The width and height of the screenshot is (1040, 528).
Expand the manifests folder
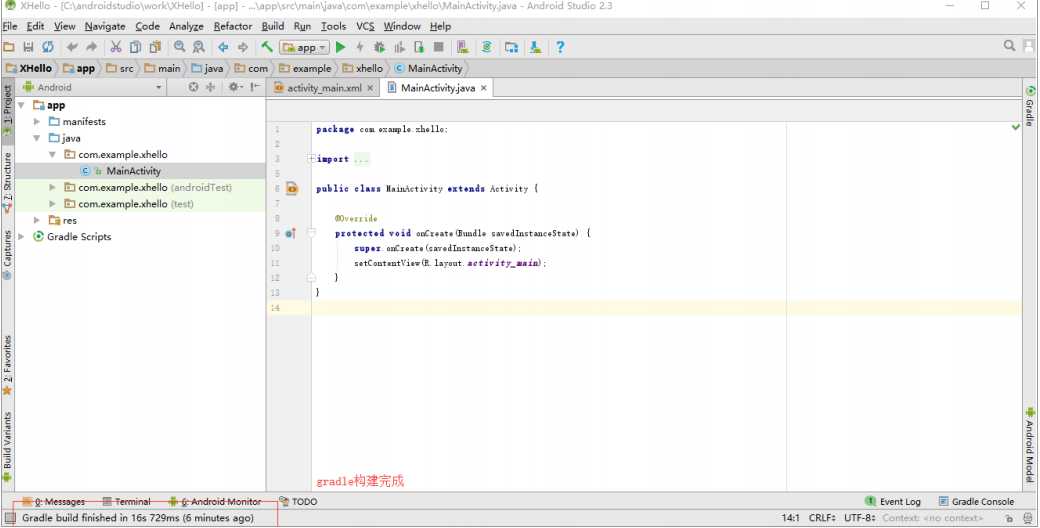point(37,121)
